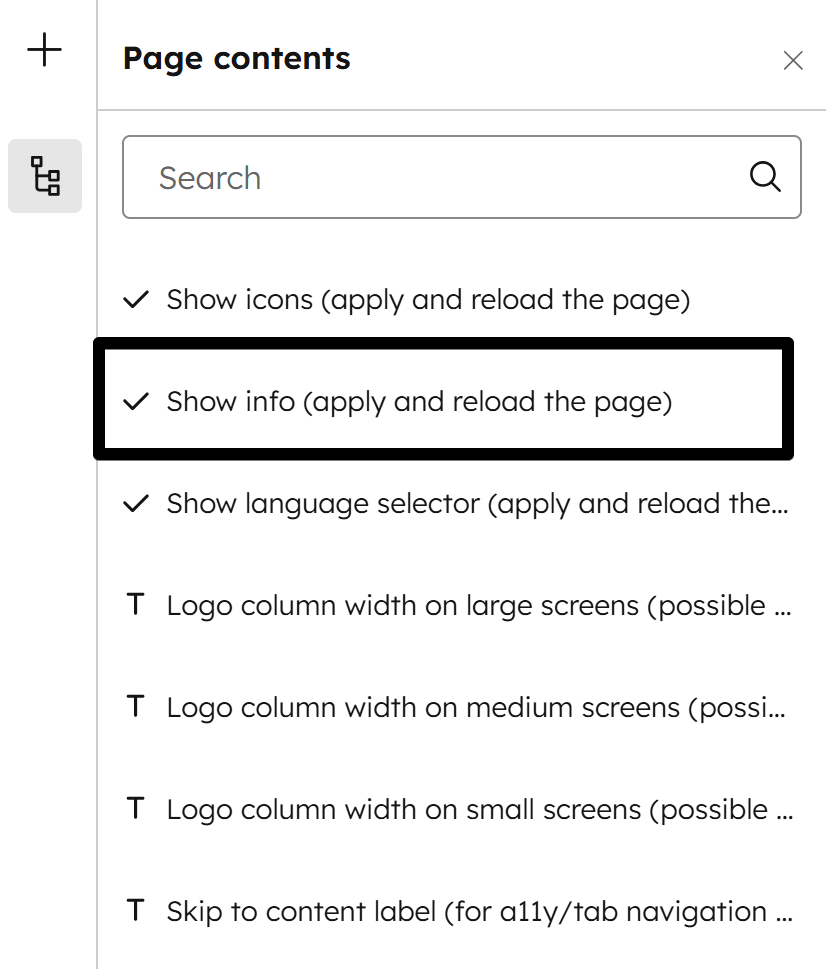Screen dimensions: 826x969
Task: Click T icon beside Skip to content label
Action: (x=135, y=910)
